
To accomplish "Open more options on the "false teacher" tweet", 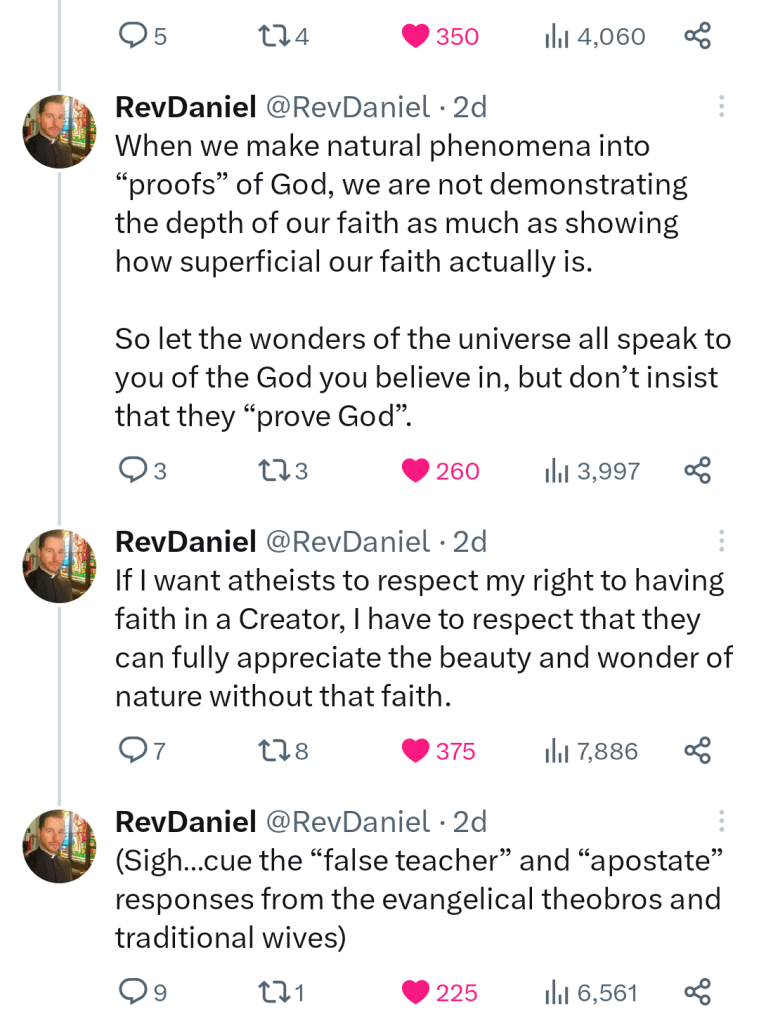I will tap(721, 822).
